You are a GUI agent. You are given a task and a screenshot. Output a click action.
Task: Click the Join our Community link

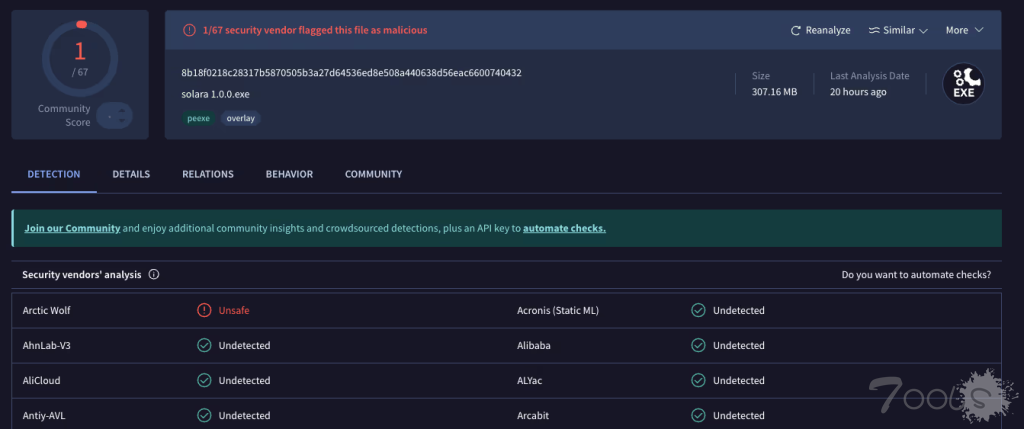pyautogui.click(x=72, y=228)
